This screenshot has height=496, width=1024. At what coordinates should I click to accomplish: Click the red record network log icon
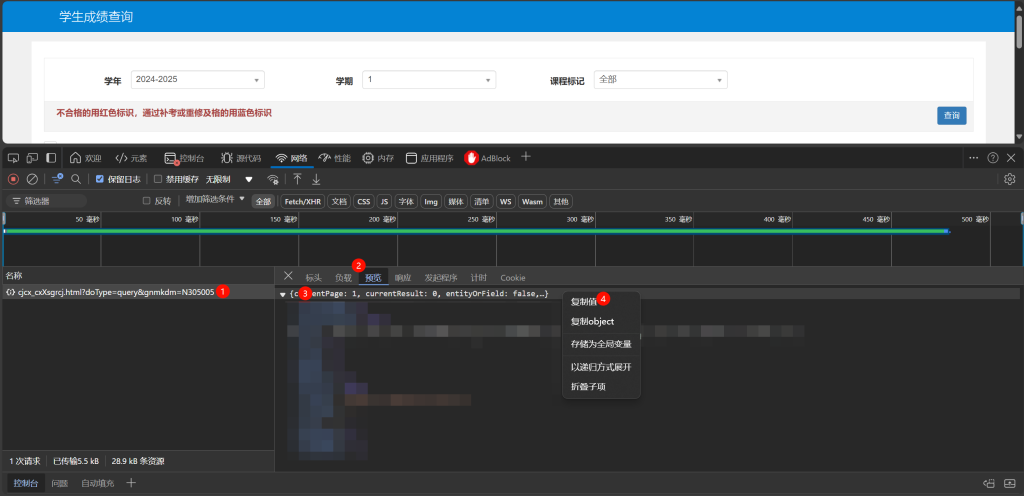tap(13, 179)
